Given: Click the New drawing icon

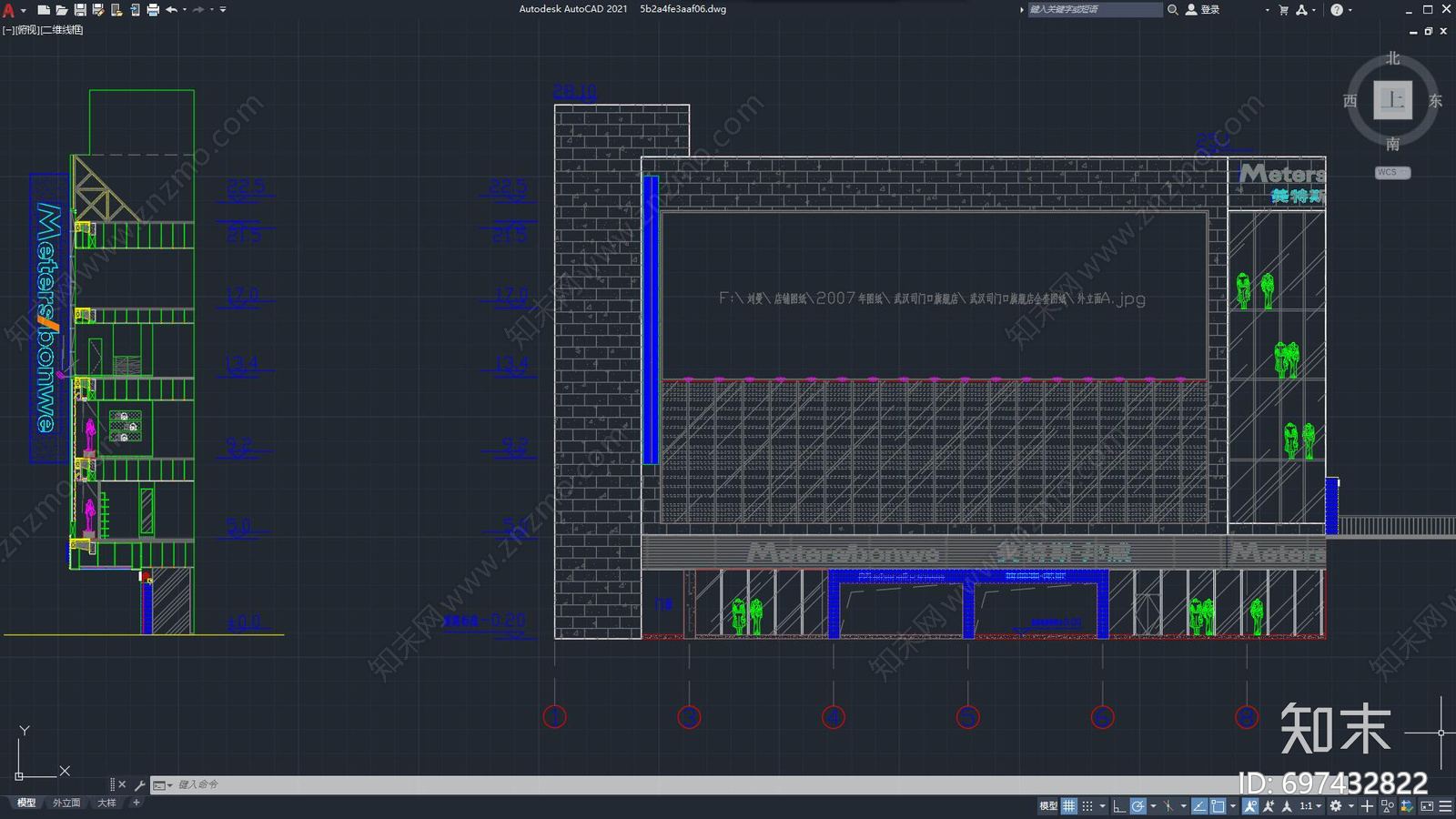Looking at the screenshot, I should 44,10.
